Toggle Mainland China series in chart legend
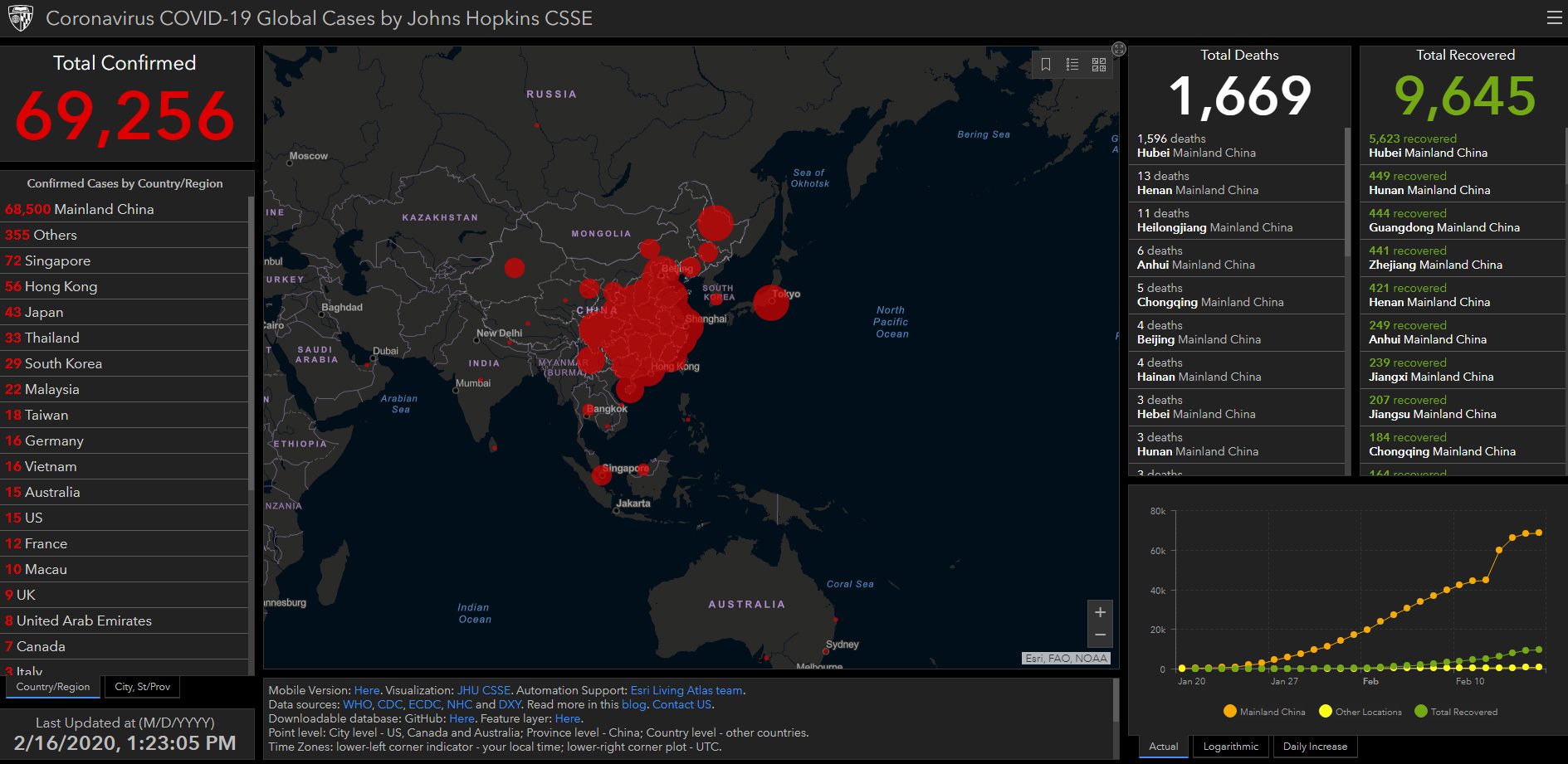 1263,712
